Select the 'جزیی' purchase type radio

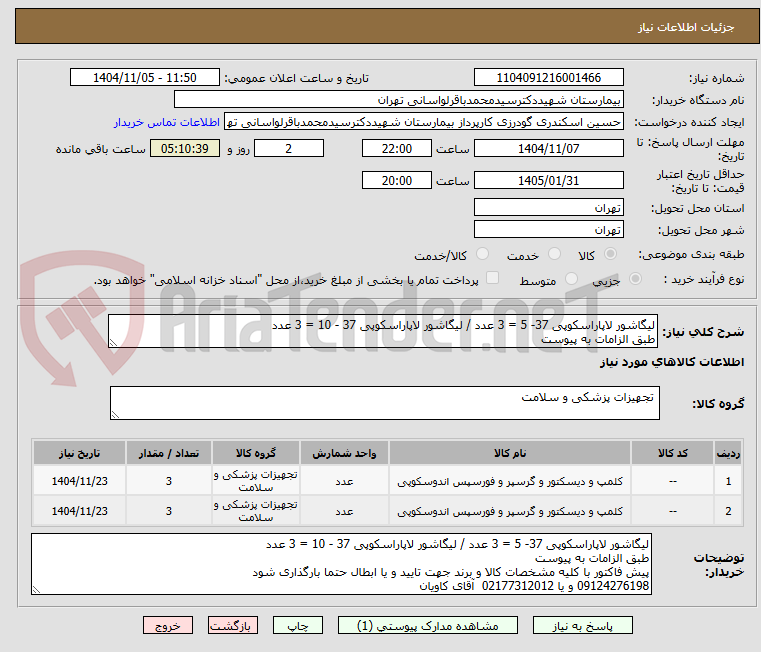click(635, 279)
